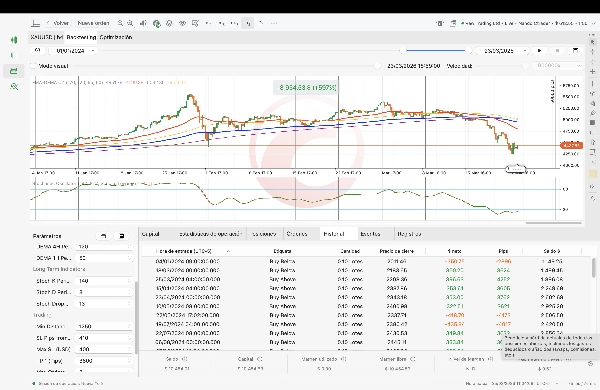The width and height of the screenshot is (600, 390).
Task: Open the three-dots more options icon
Action: click(x=274, y=23)
